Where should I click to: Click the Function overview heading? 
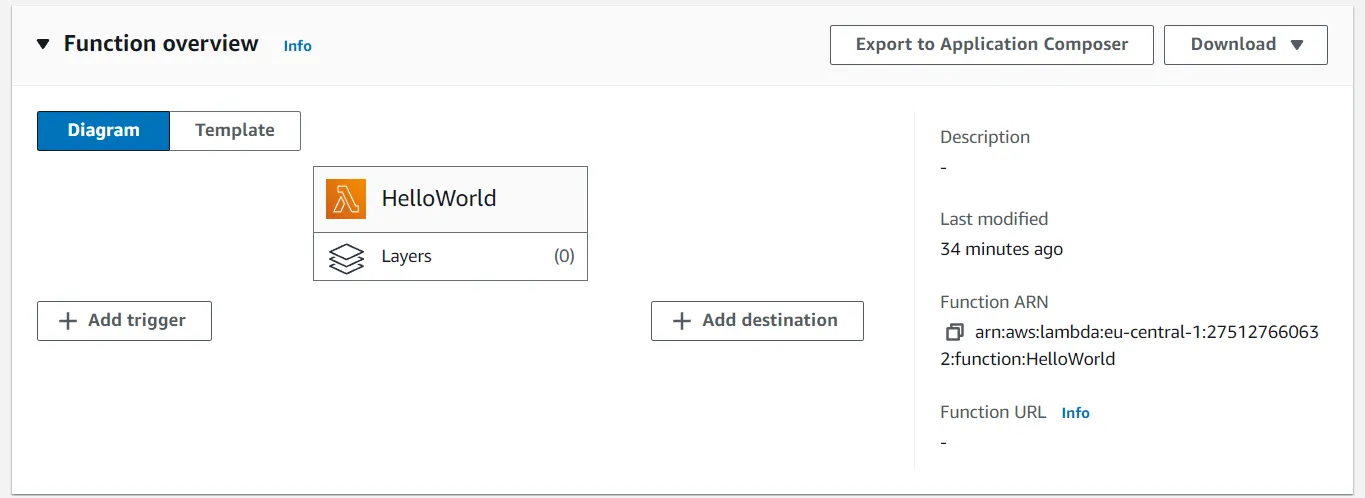pyautogui.click(x=161, y=44)
